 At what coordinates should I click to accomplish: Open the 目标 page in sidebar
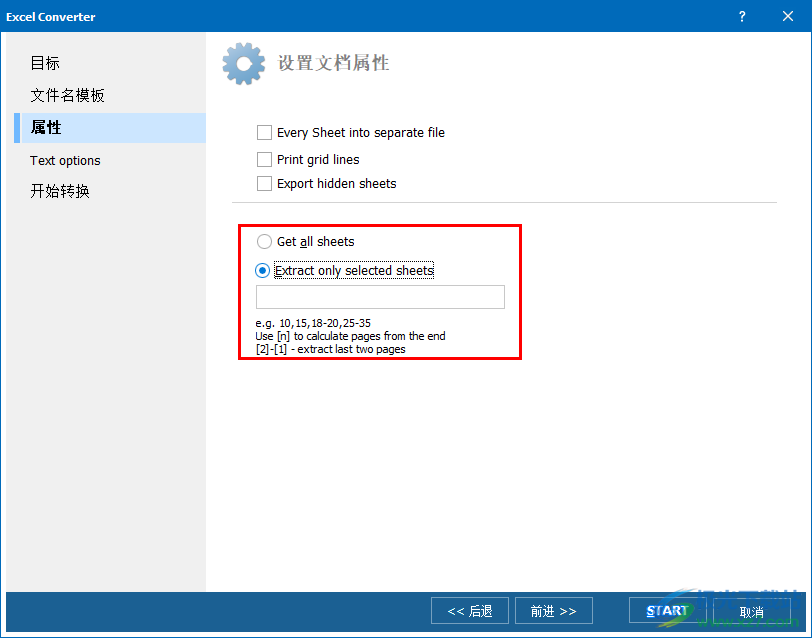(45, 63)
